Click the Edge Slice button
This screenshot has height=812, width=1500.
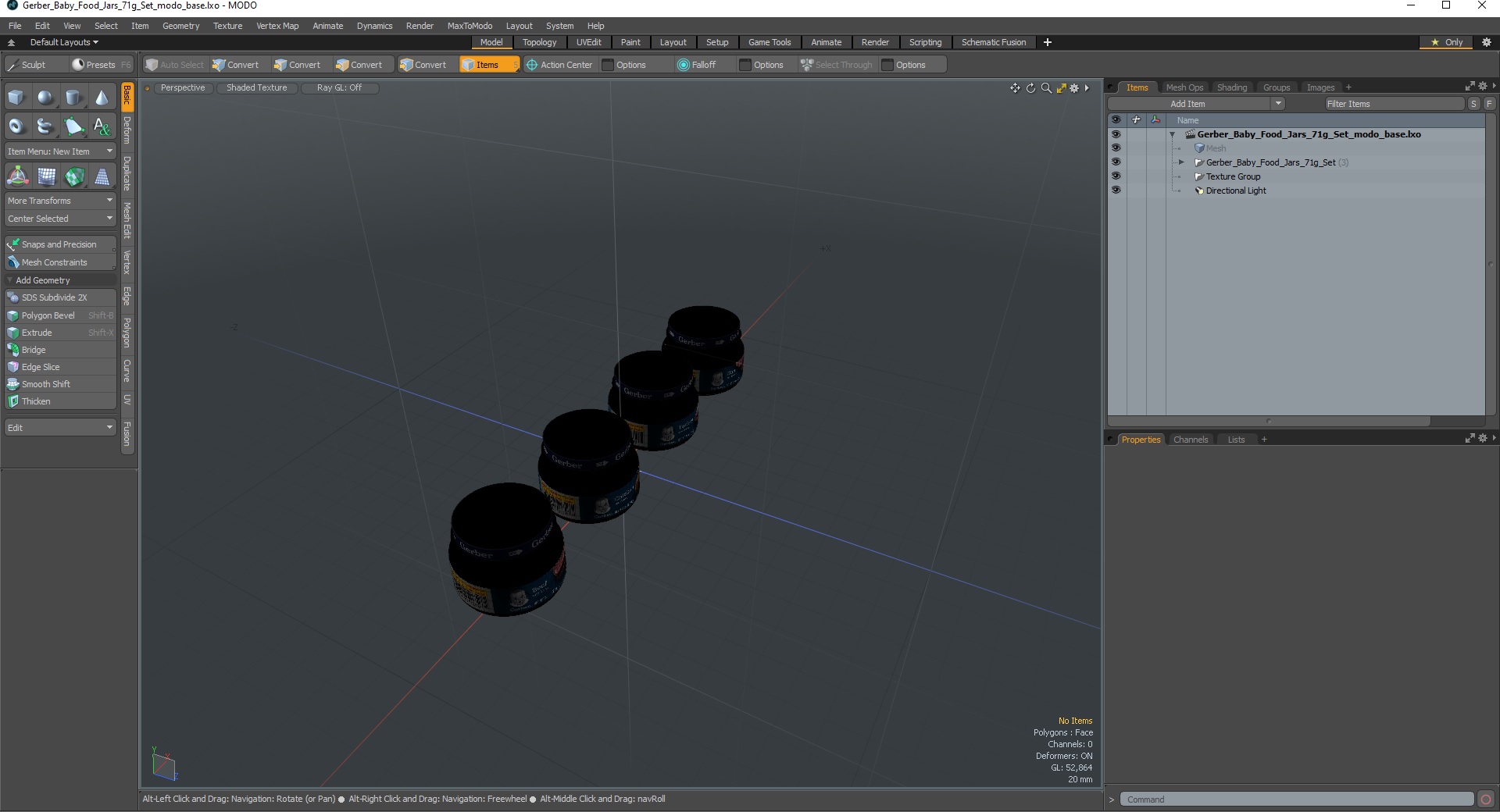click(x=60, y=367)
